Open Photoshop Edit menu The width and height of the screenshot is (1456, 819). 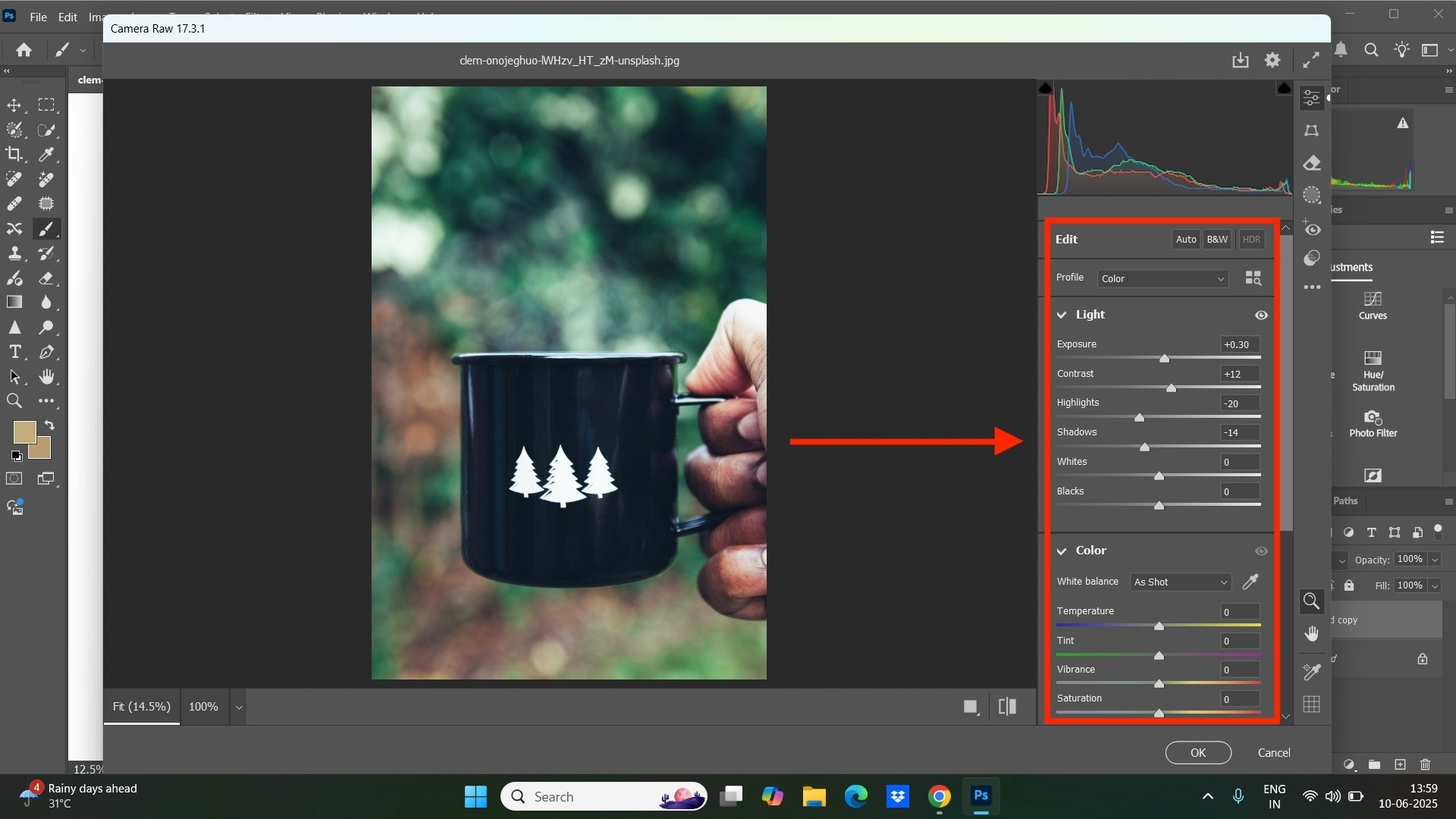pos(67,17)
